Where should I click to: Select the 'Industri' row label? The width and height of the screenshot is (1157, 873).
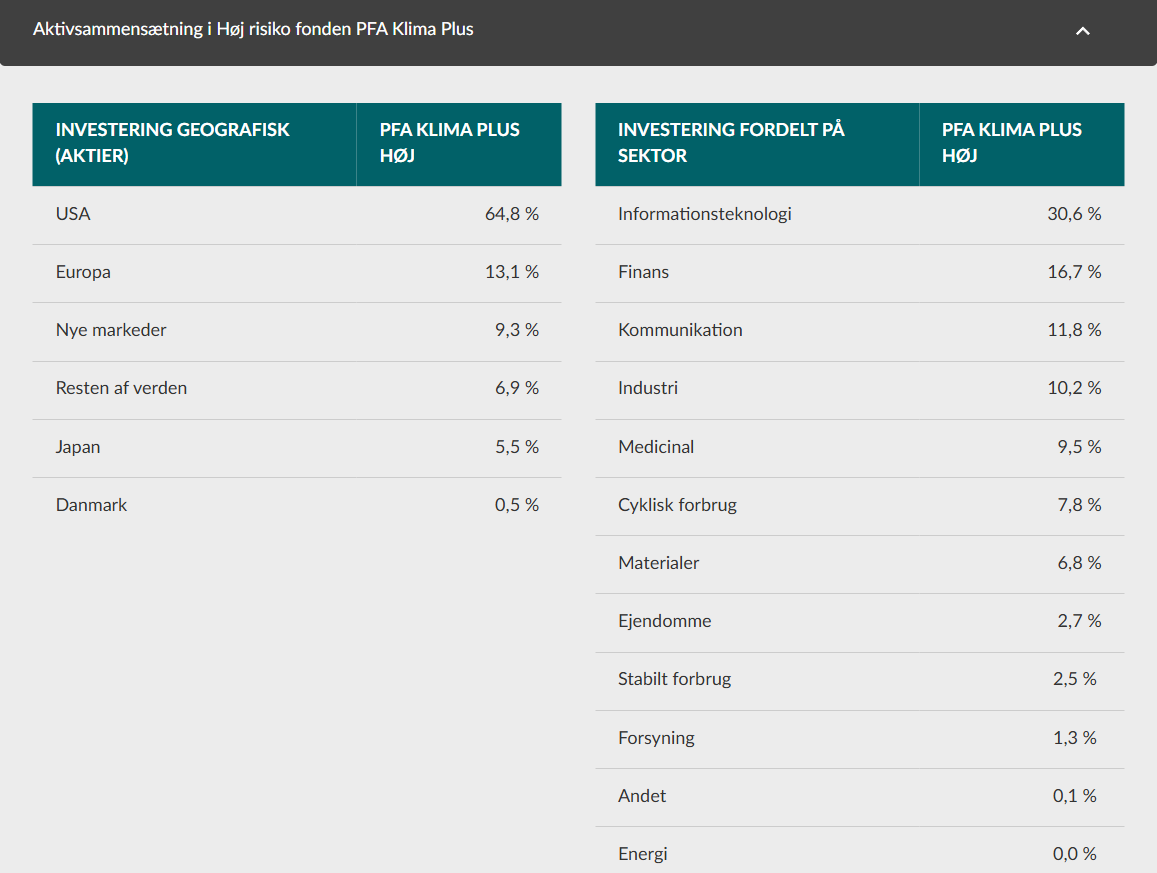tap(648, 388)
